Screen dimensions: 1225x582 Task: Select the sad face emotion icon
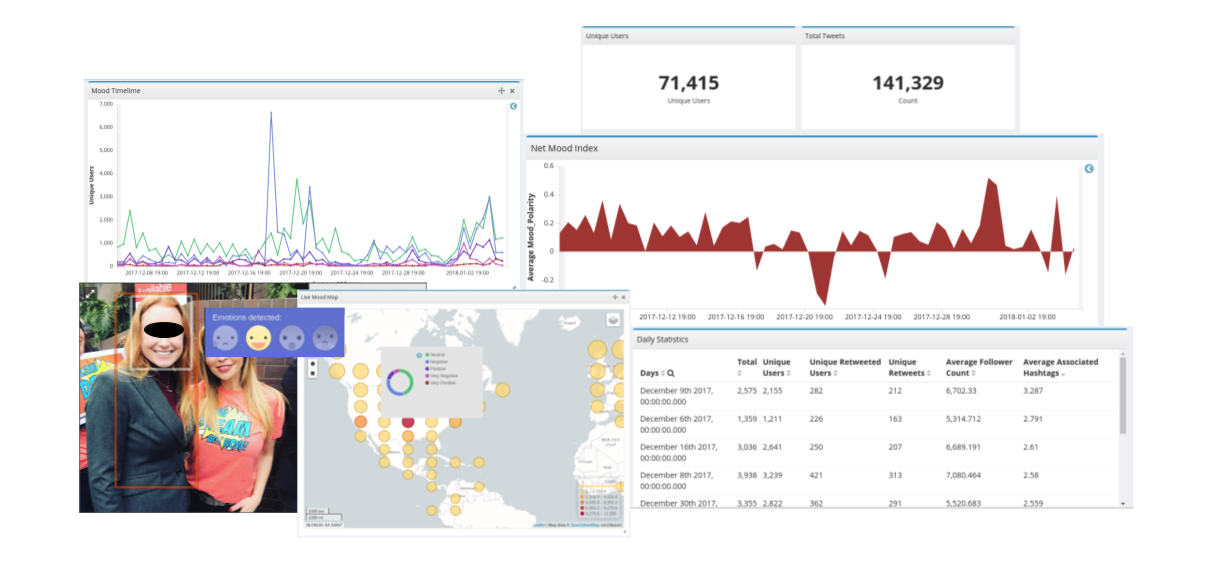click(x=226, y=340)
